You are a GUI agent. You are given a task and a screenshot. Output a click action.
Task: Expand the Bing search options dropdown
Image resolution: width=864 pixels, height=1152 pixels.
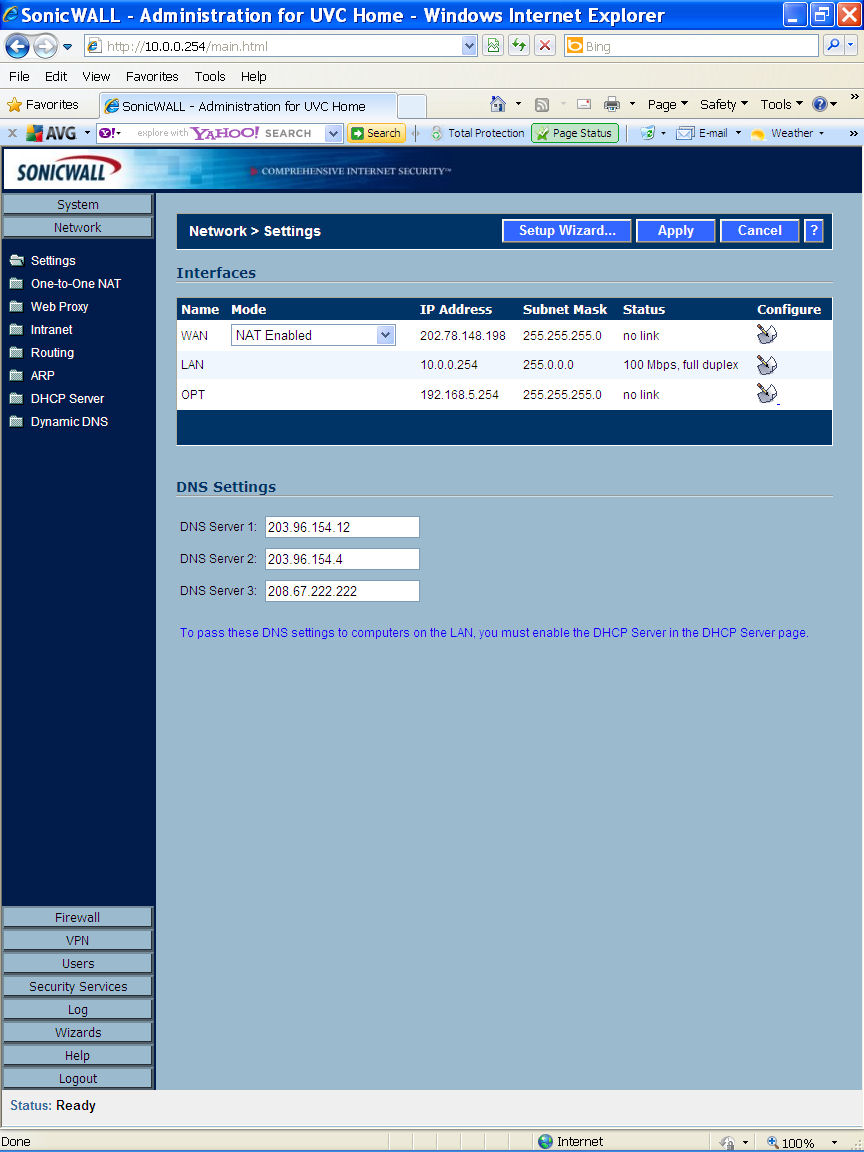tap(851, 46)
